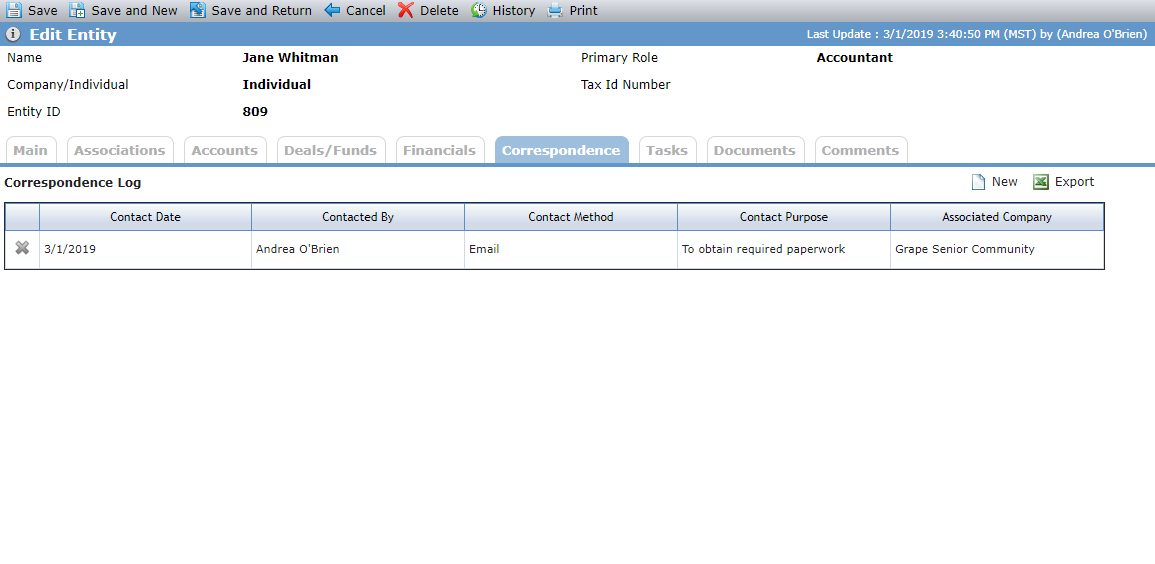
Task: Click 'To obtain required paperwork' cell
Action: [x=784, y=250]
